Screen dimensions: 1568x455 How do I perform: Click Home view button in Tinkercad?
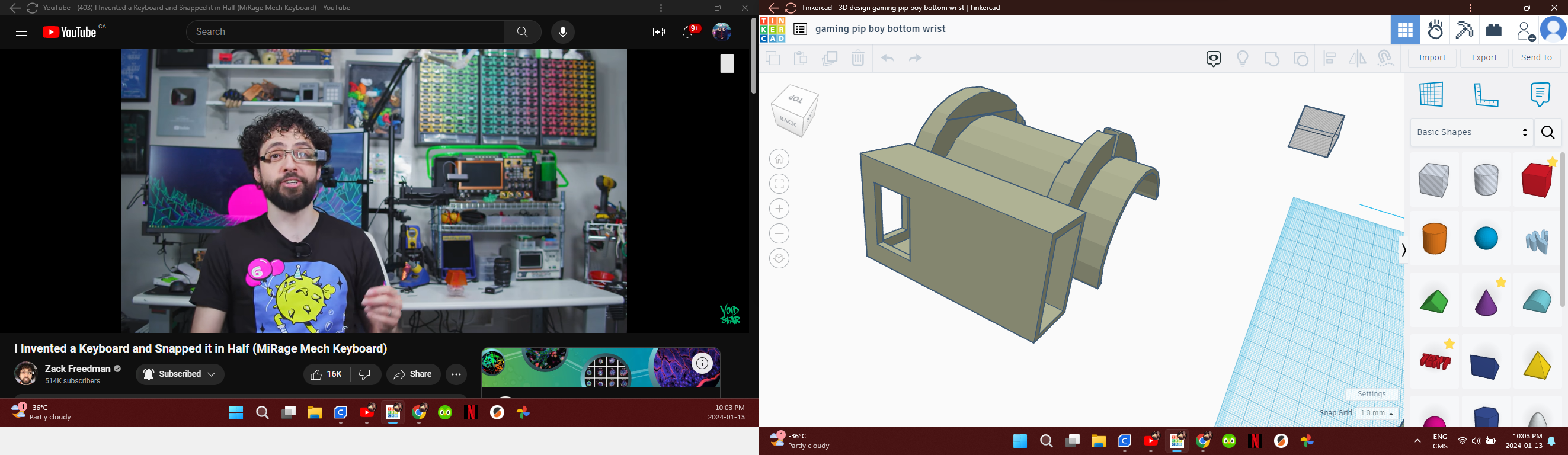click(780, 159)
